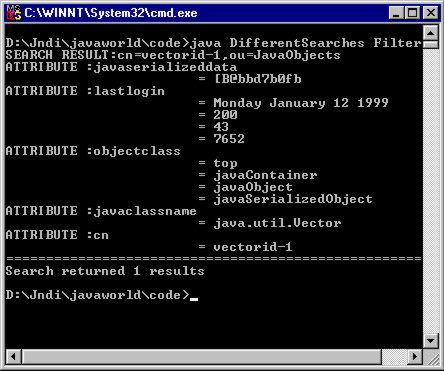Click the vertical scrollbar up arrow
The height and width of the screenshot is (371, 444).
(431, 33)
